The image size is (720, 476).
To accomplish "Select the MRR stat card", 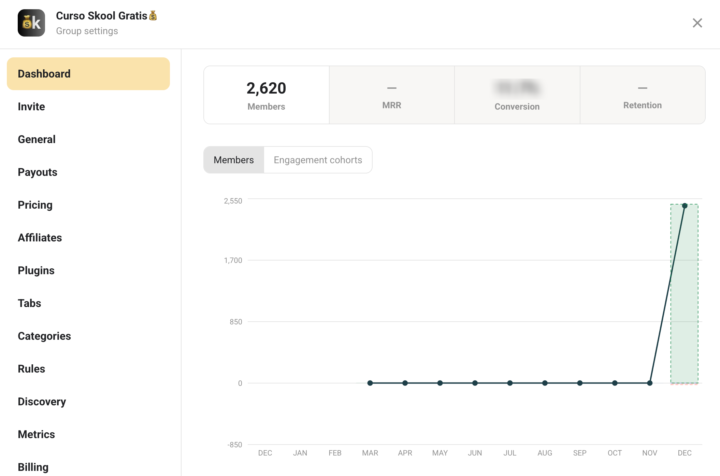I will point(392,95).
